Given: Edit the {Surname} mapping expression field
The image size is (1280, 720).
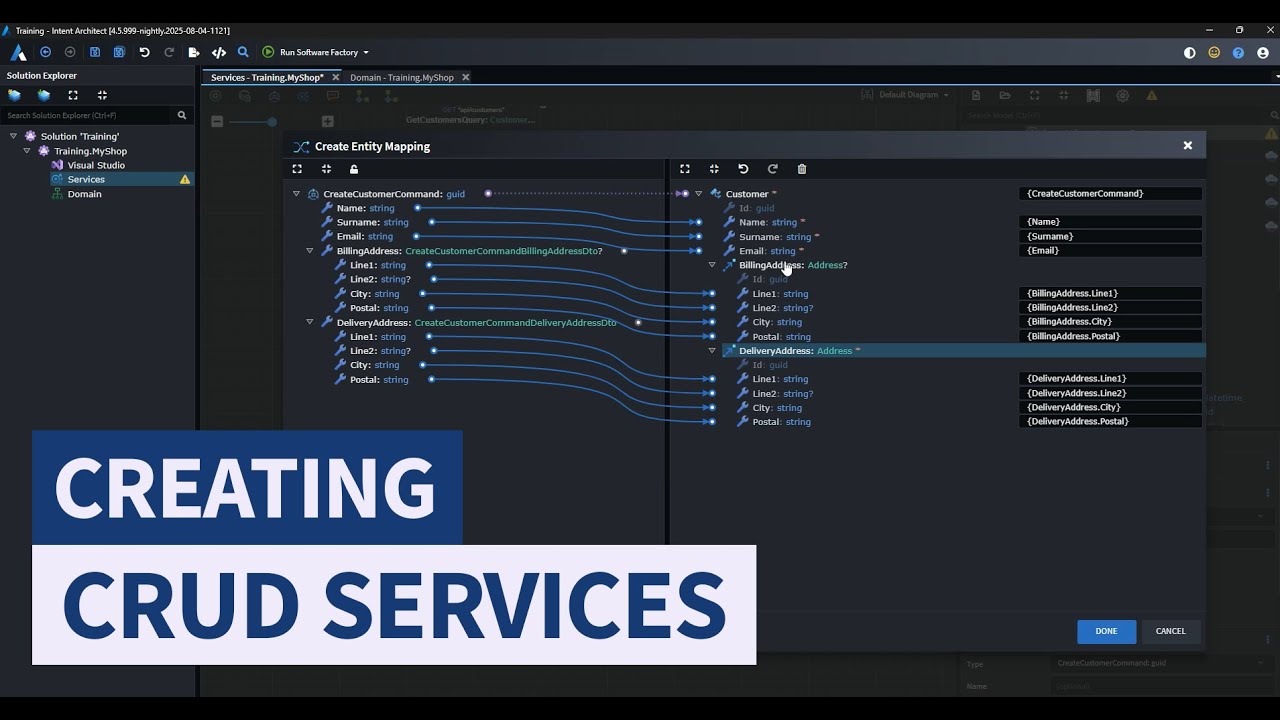Looking at the screenshot, I should pyautogui.click(x=1110, y=237).
